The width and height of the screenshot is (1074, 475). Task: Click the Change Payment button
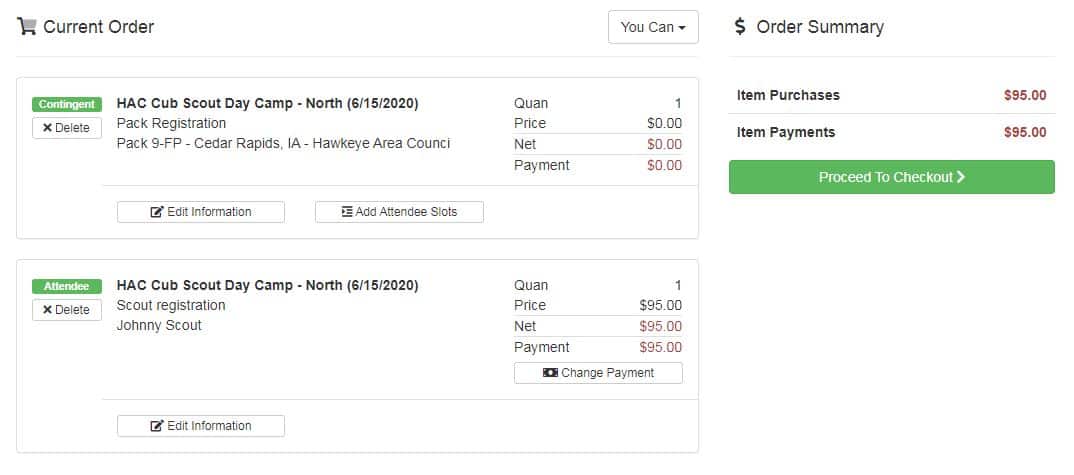coord(598,373)
